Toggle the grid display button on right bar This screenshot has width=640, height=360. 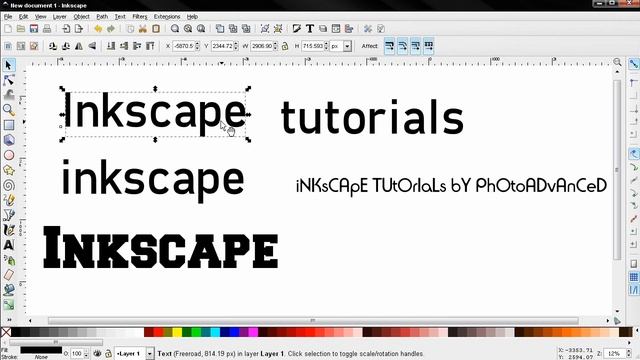click(x=633, y=277)
